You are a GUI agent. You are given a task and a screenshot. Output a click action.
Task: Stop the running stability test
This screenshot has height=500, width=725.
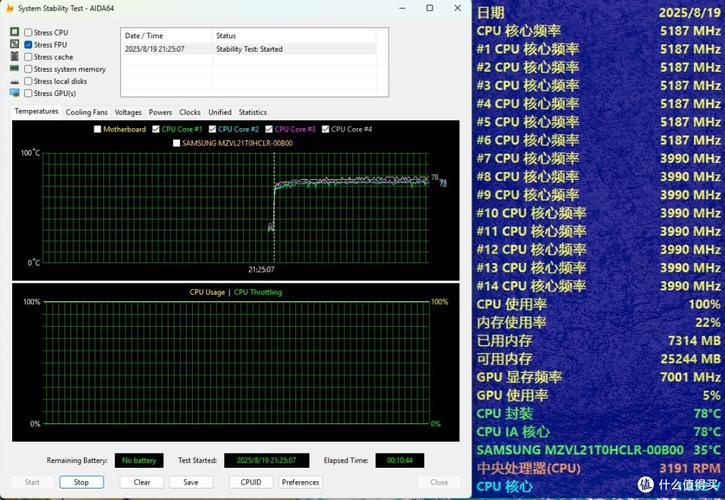[x=81, y=482]
